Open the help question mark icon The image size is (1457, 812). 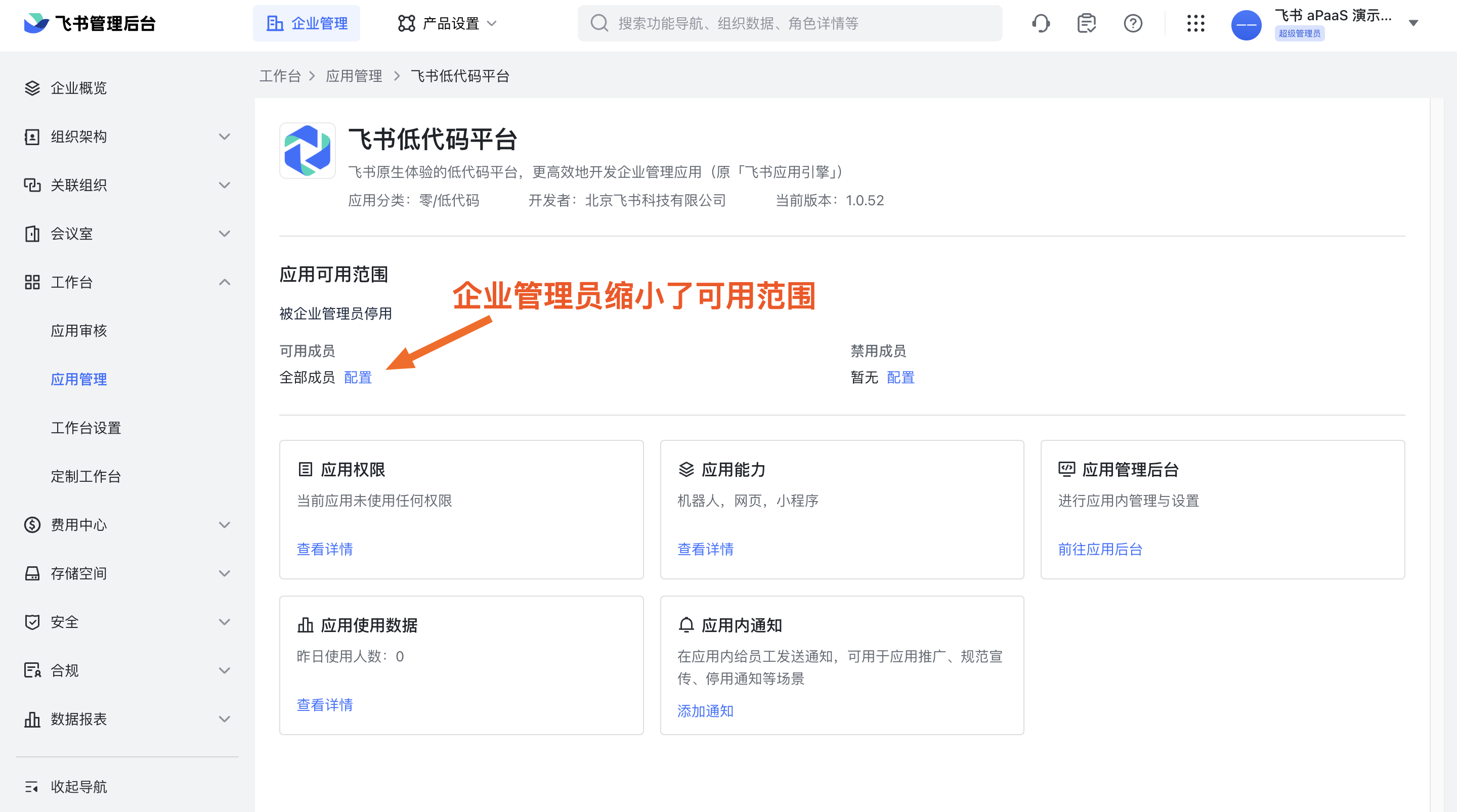coord(1133,23)
